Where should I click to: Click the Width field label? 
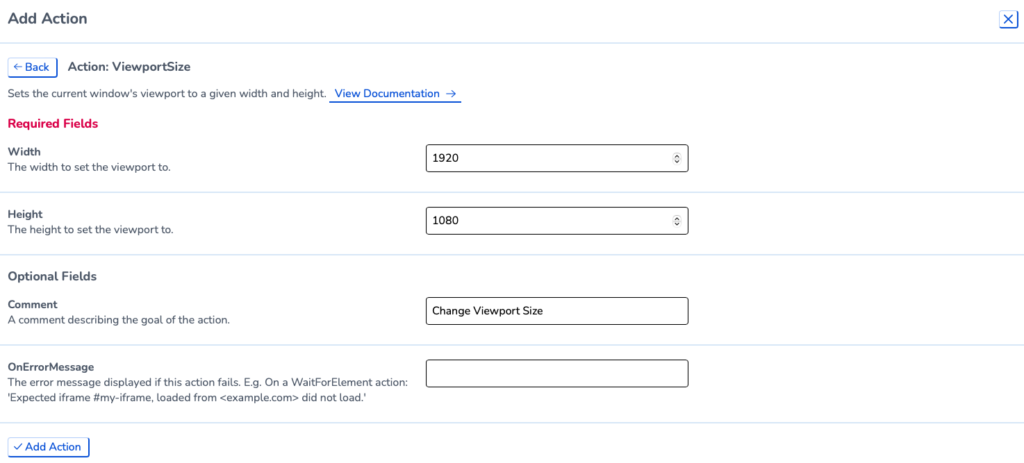(x=24, y=152)
